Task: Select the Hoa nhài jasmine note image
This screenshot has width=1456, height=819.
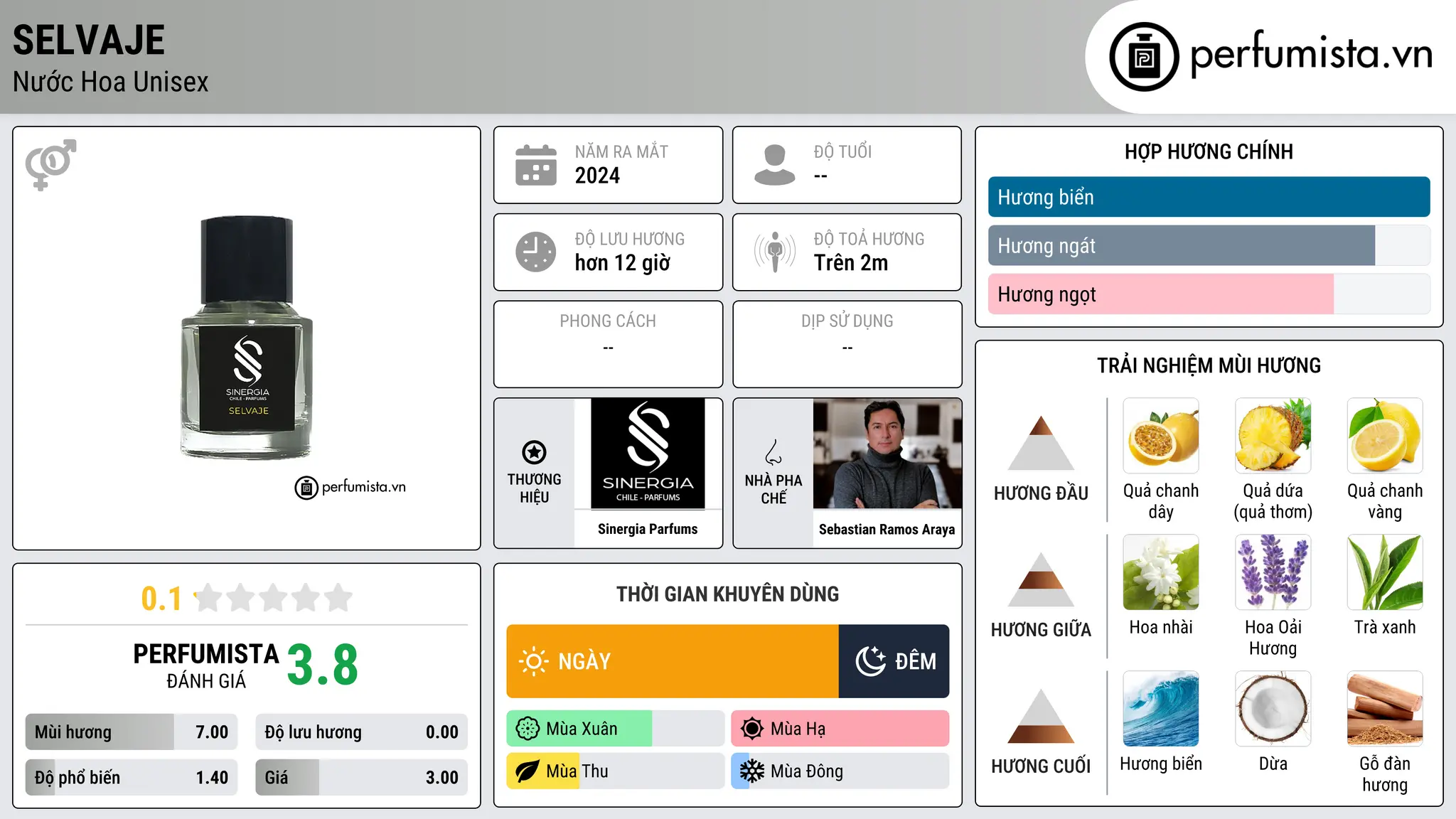Action: point(1161,572)
